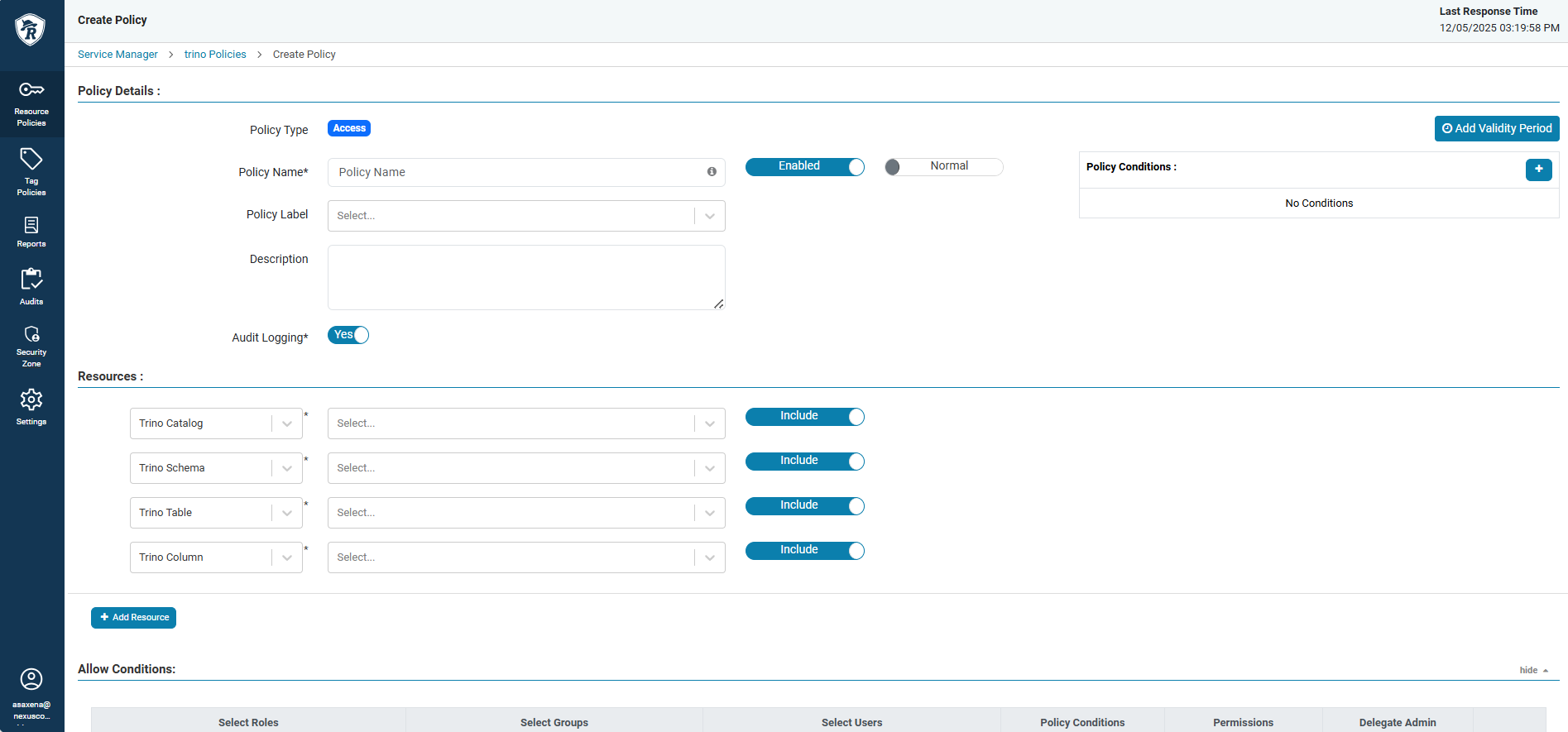This screenshot has height=732, width=1568.
Task: Open user profile icon in the sidebar
Action: [x=31, y=679]
